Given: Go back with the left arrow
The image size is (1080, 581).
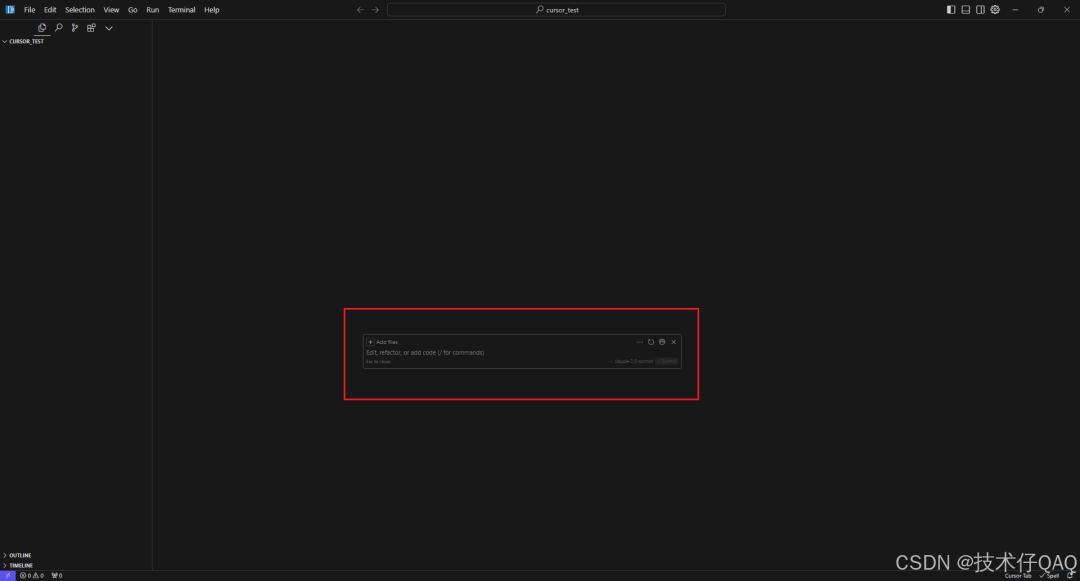Looking at the screenshot, I should pos(360,10).
